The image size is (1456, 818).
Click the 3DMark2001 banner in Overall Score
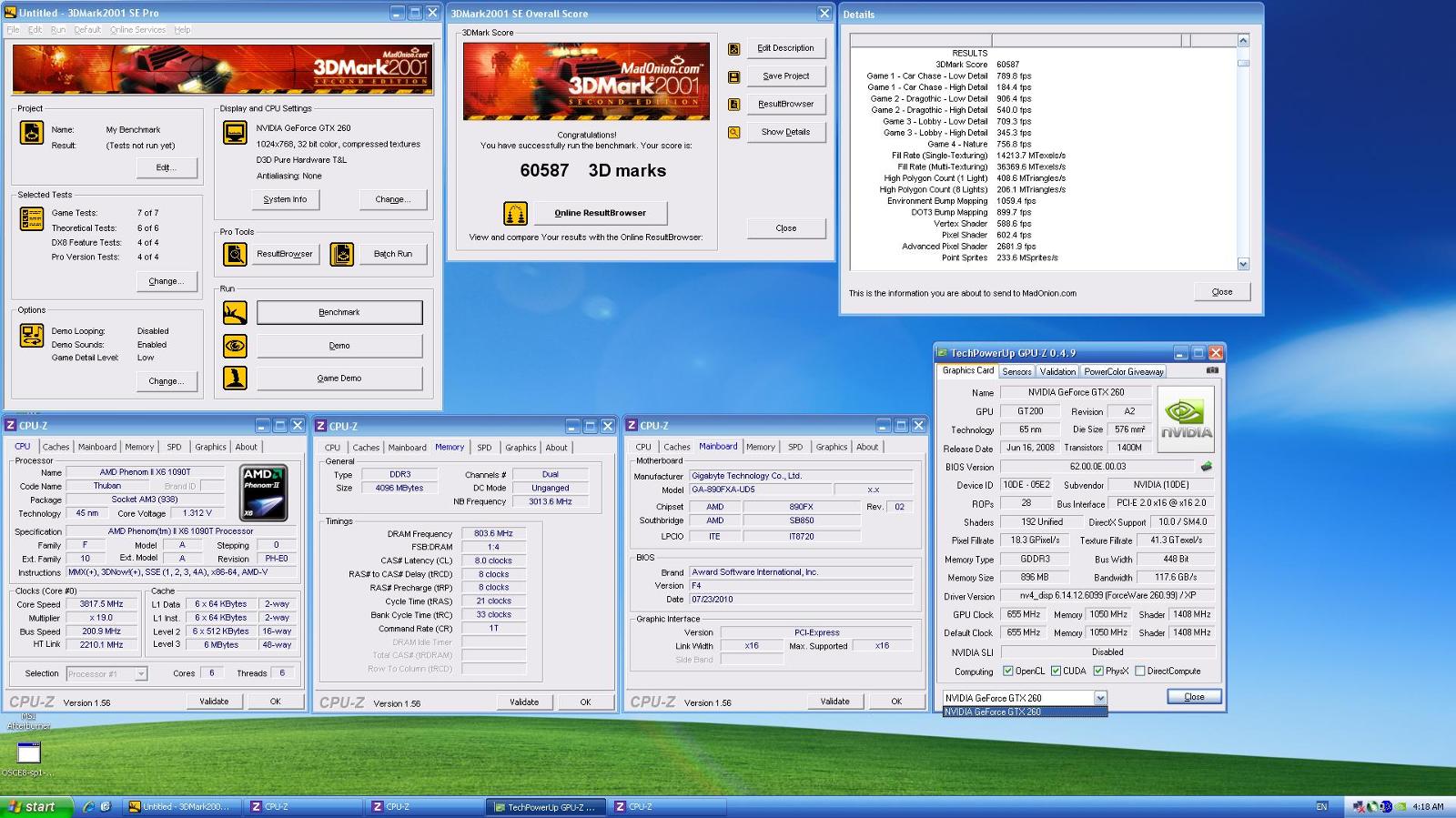586,81
